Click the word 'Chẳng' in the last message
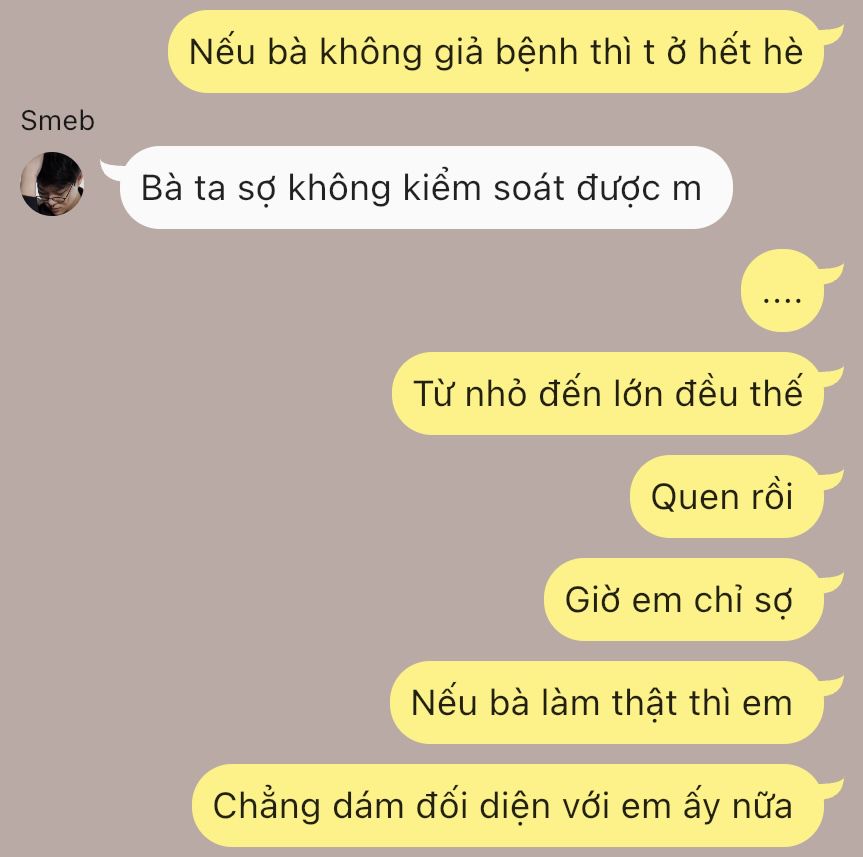 coord(266,808)
